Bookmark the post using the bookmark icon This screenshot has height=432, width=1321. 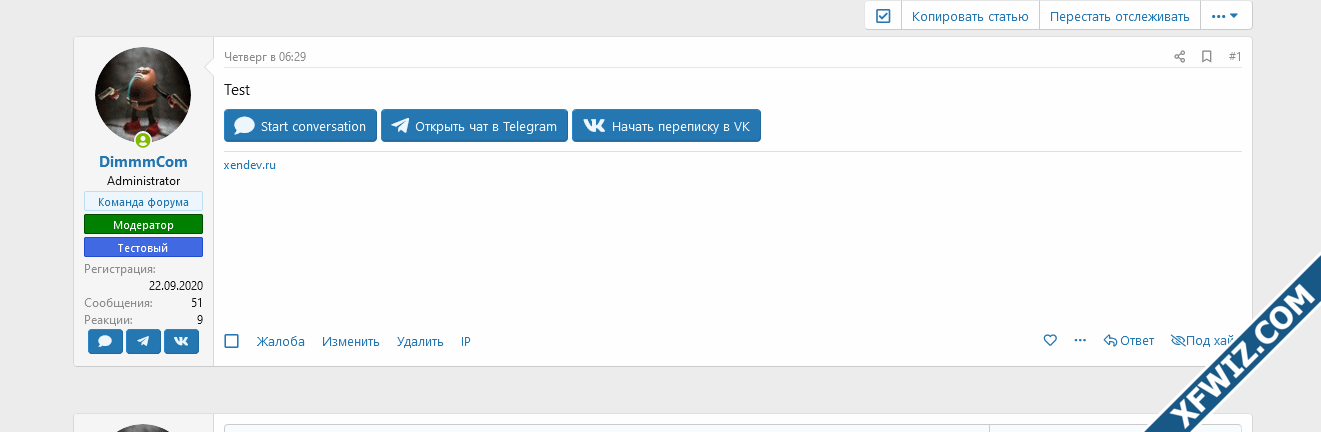1207,57
